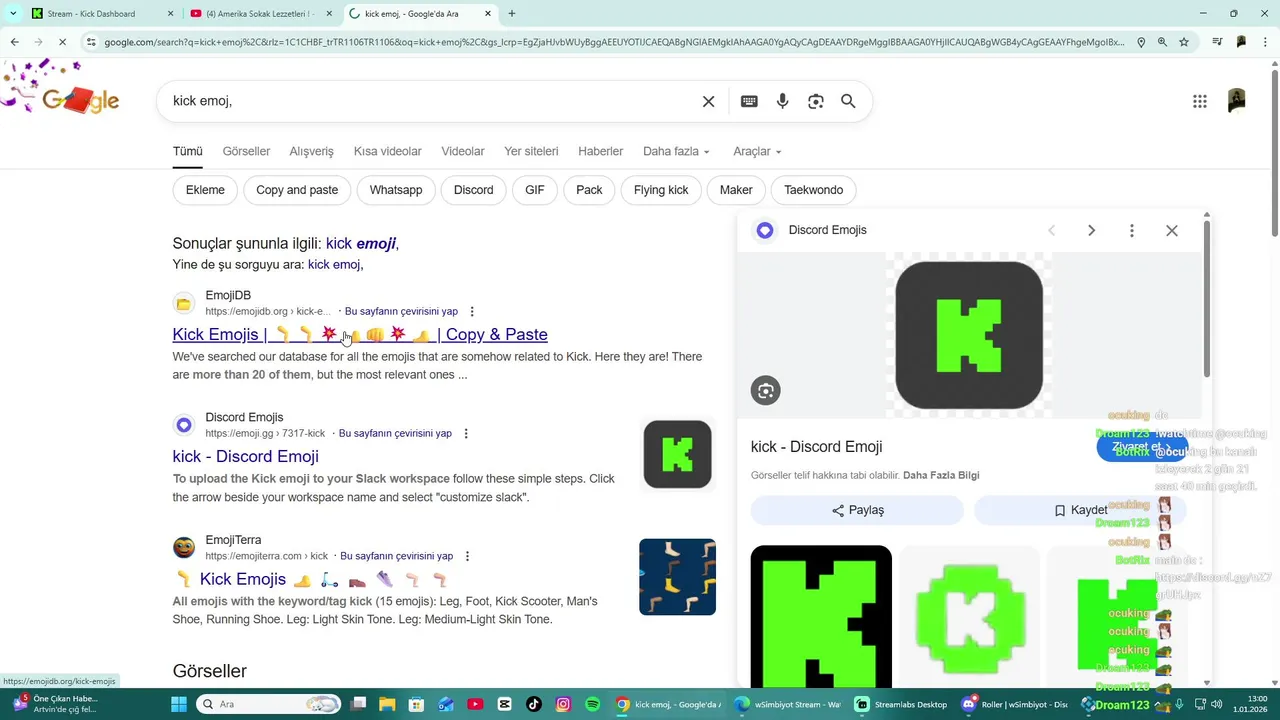The image size is (1280, 720).
Task: Open the kick emoji thumbnail beside emoji.gg result
Action: click(x=678, y=454)
